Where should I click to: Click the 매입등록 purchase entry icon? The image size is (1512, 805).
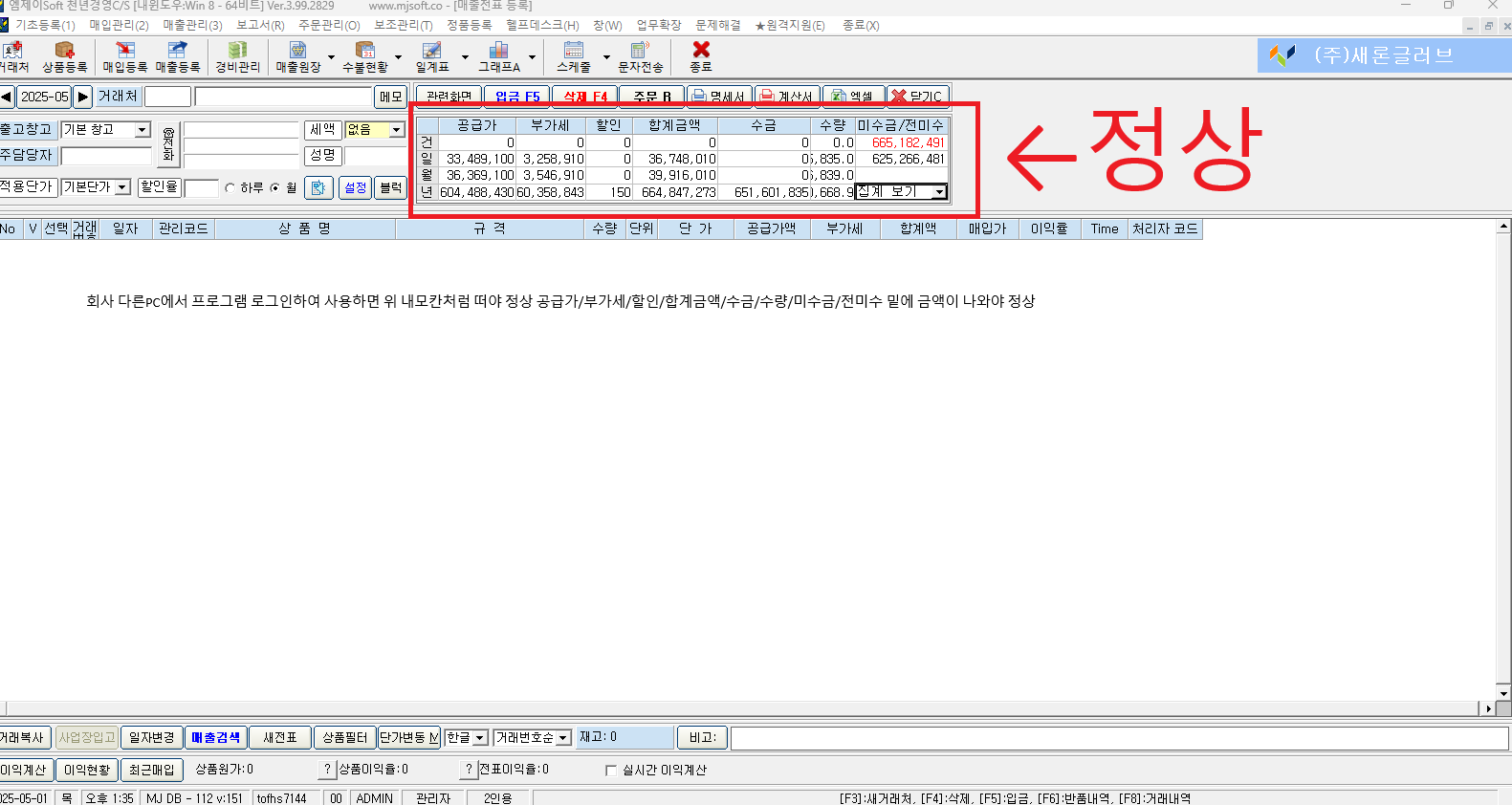125,56
